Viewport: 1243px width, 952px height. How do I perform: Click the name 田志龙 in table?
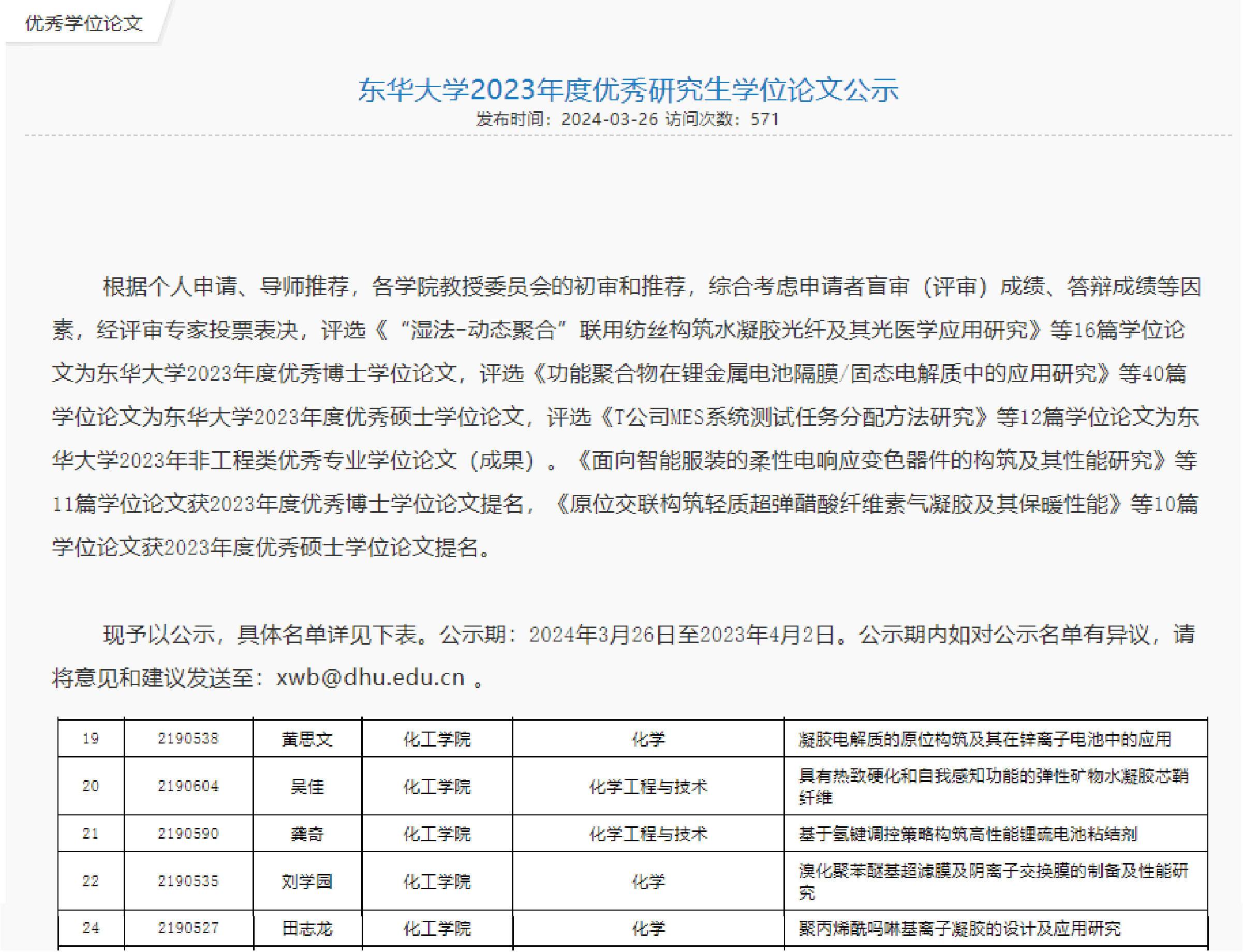307,928
